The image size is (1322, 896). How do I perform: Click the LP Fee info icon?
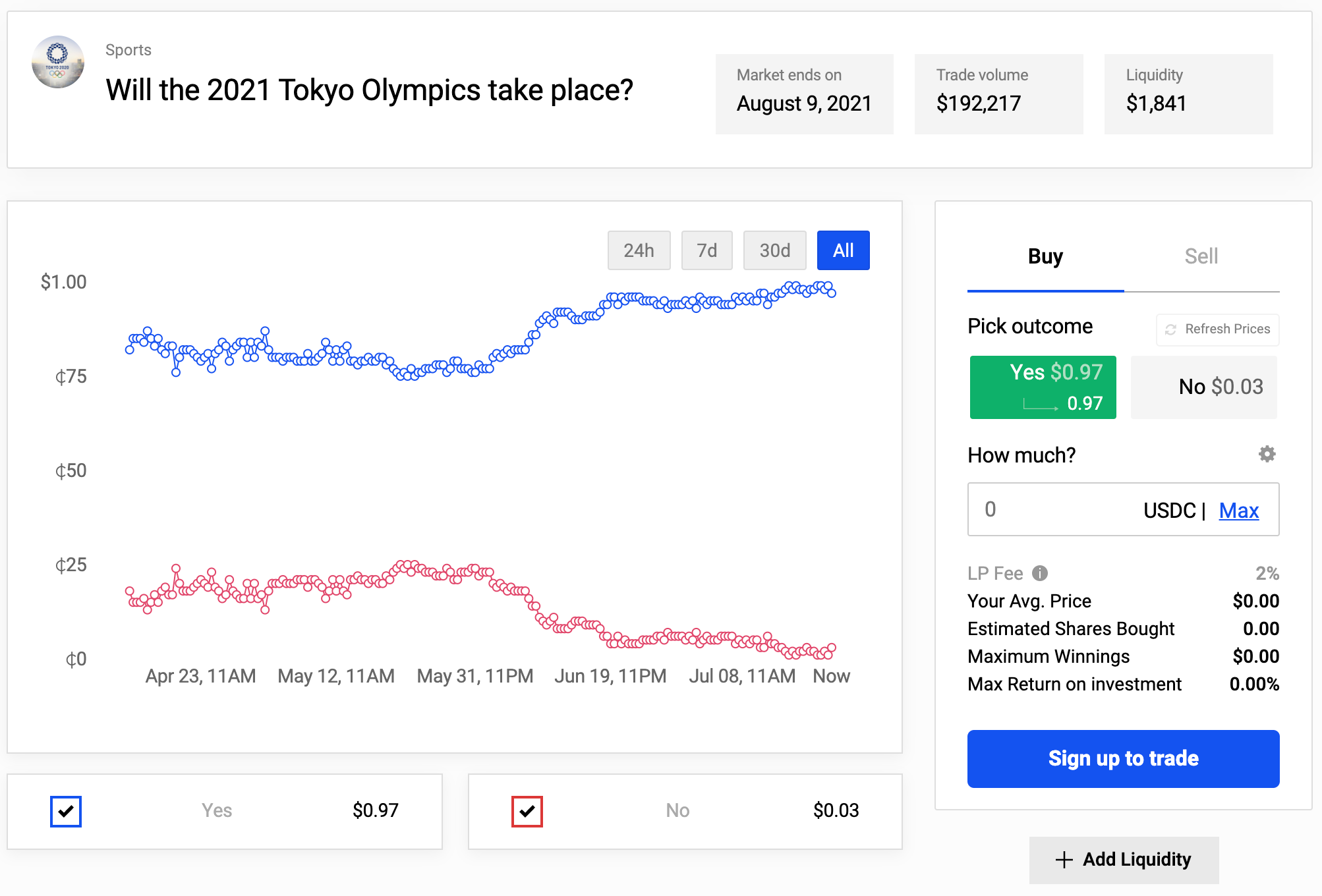coord(1040,573)
